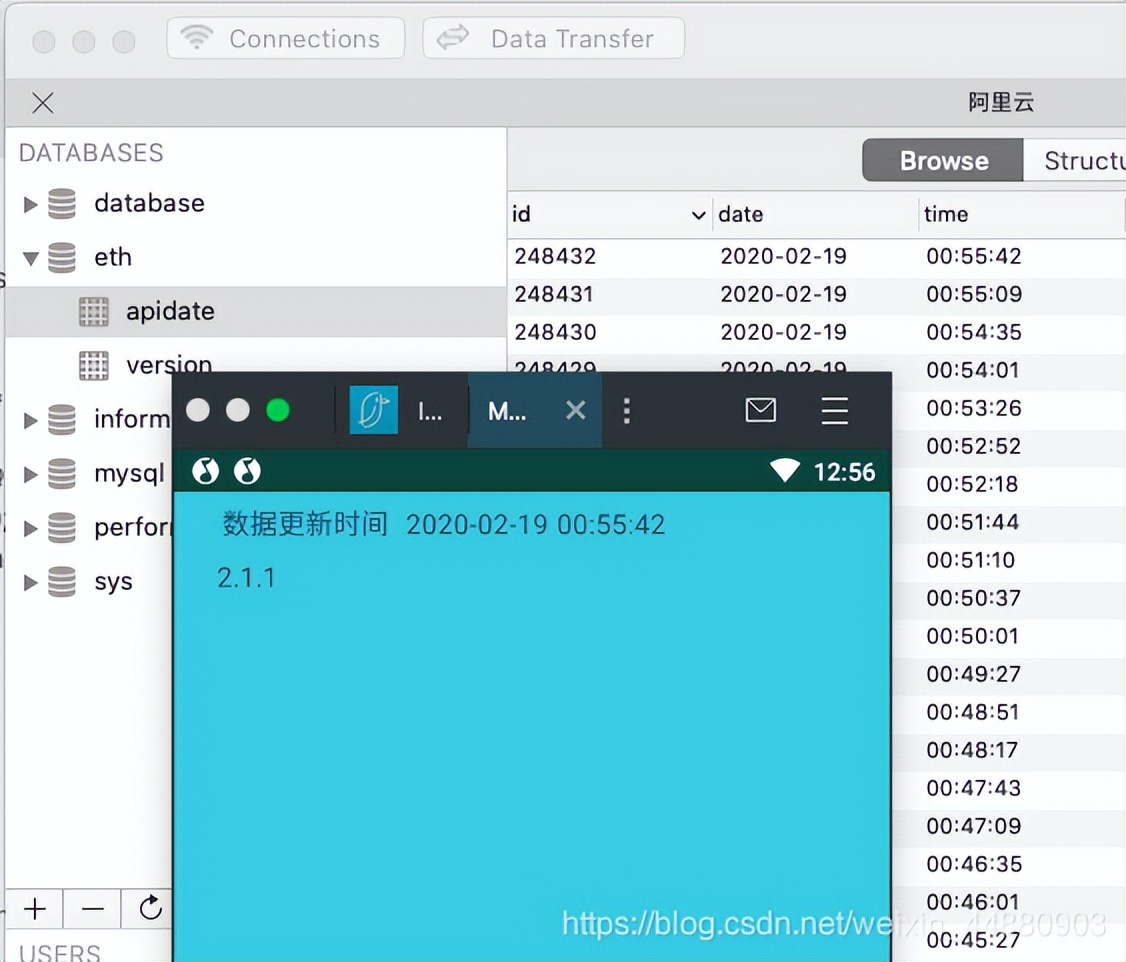The height and width of the screenshot is (962, 1126).
Task: Switch to the Structure tab
Action: click(x=1085, y=160)
